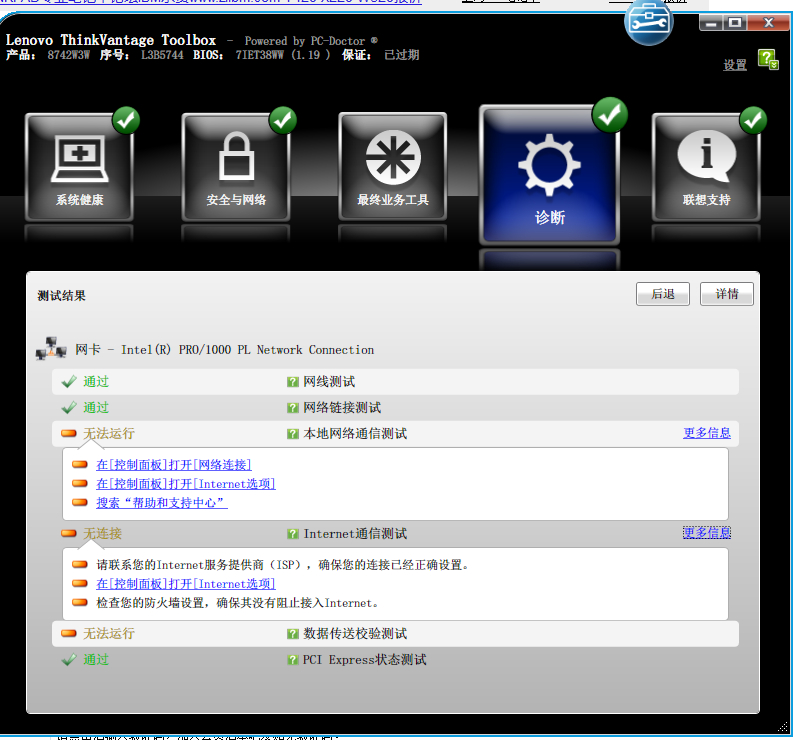Click the network adapter icon beside 网卡
The height and width of the screenshot is (740, 794).
pos(51,348)
